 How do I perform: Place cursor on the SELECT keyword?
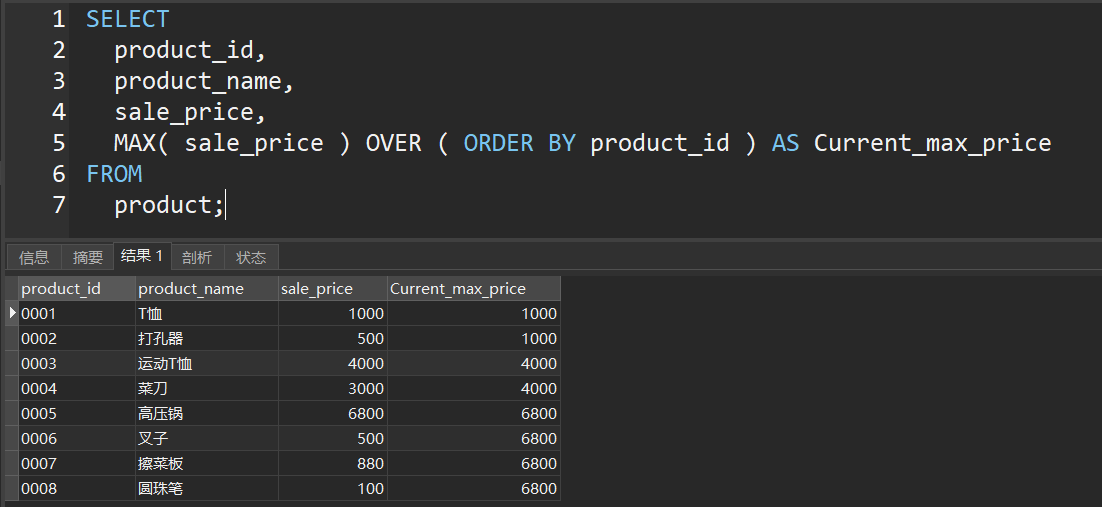pos(128,19)
